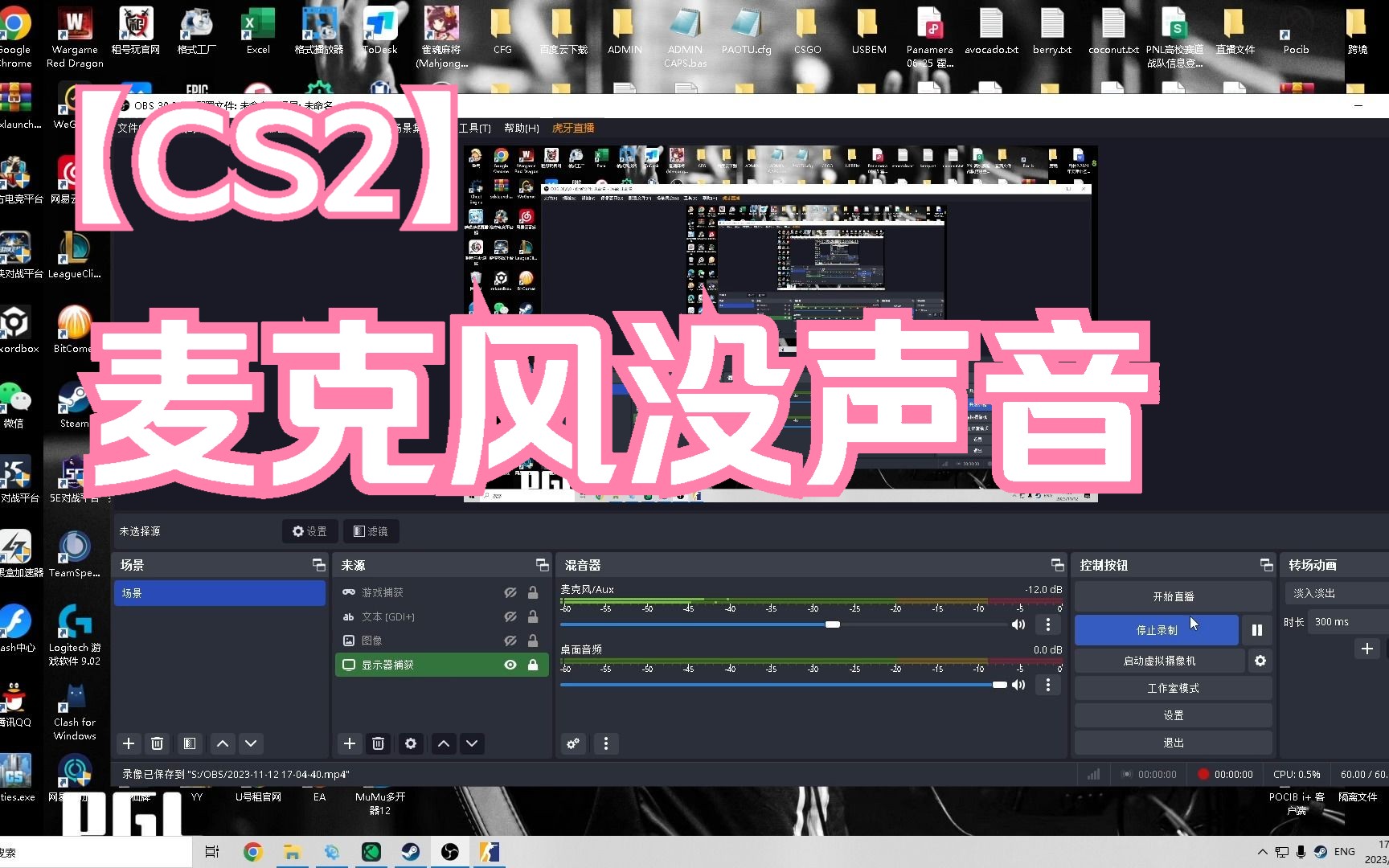Add a new scene with plus button
The image size is (1389, 868).
pos(129,743)
